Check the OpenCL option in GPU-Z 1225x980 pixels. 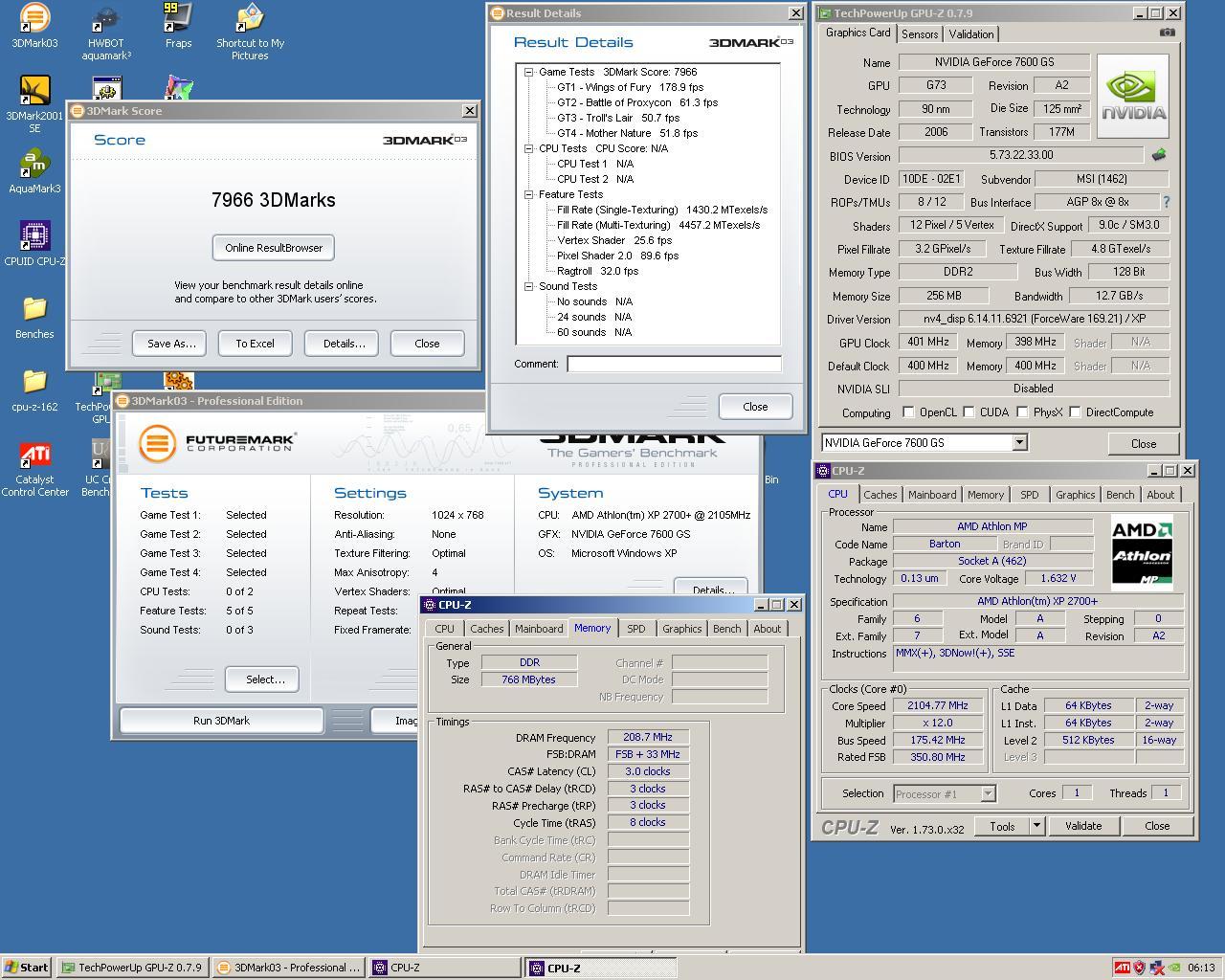(x=908, y=412)
